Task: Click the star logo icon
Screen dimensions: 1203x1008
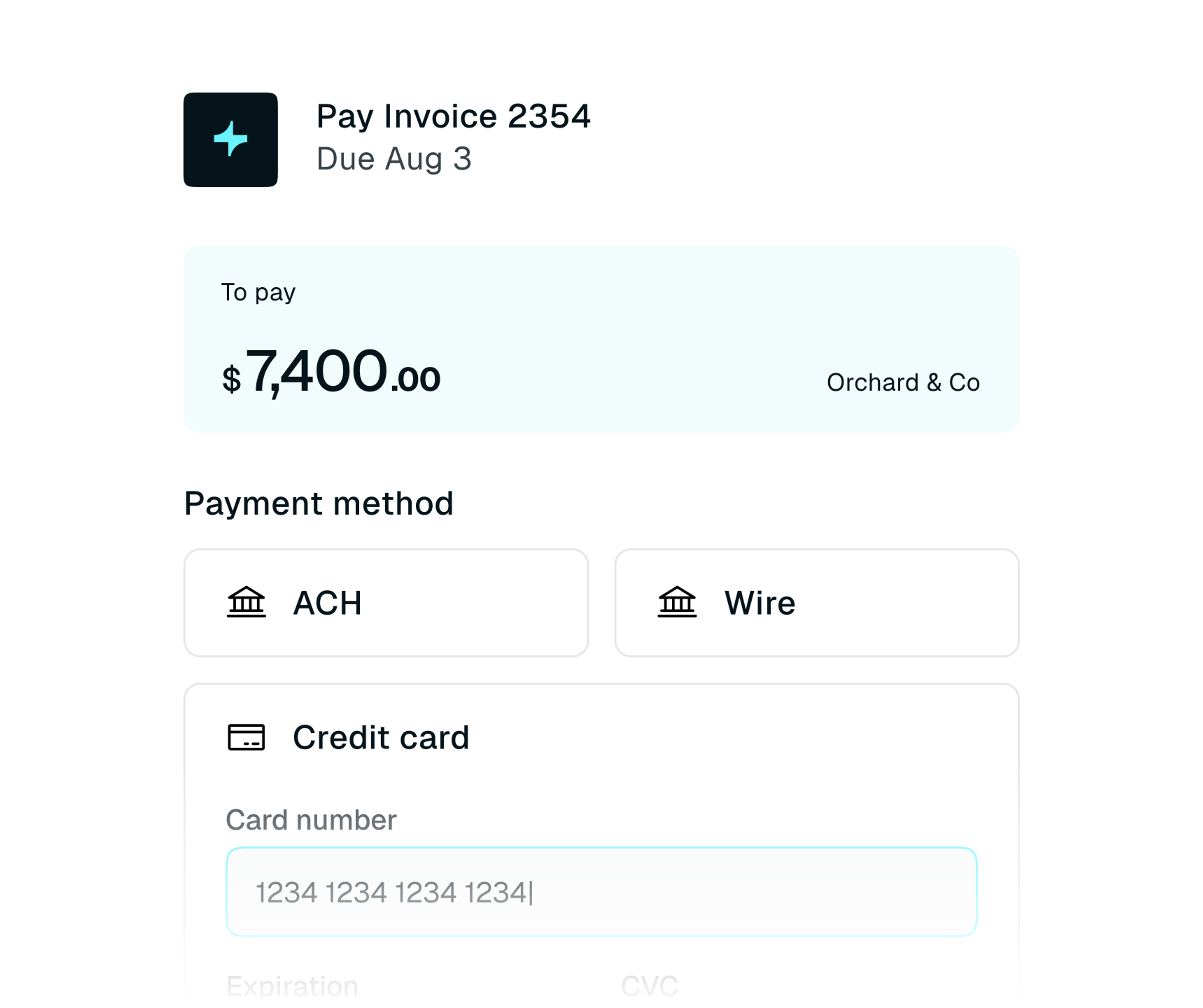Action: click(x=230, y=139)
